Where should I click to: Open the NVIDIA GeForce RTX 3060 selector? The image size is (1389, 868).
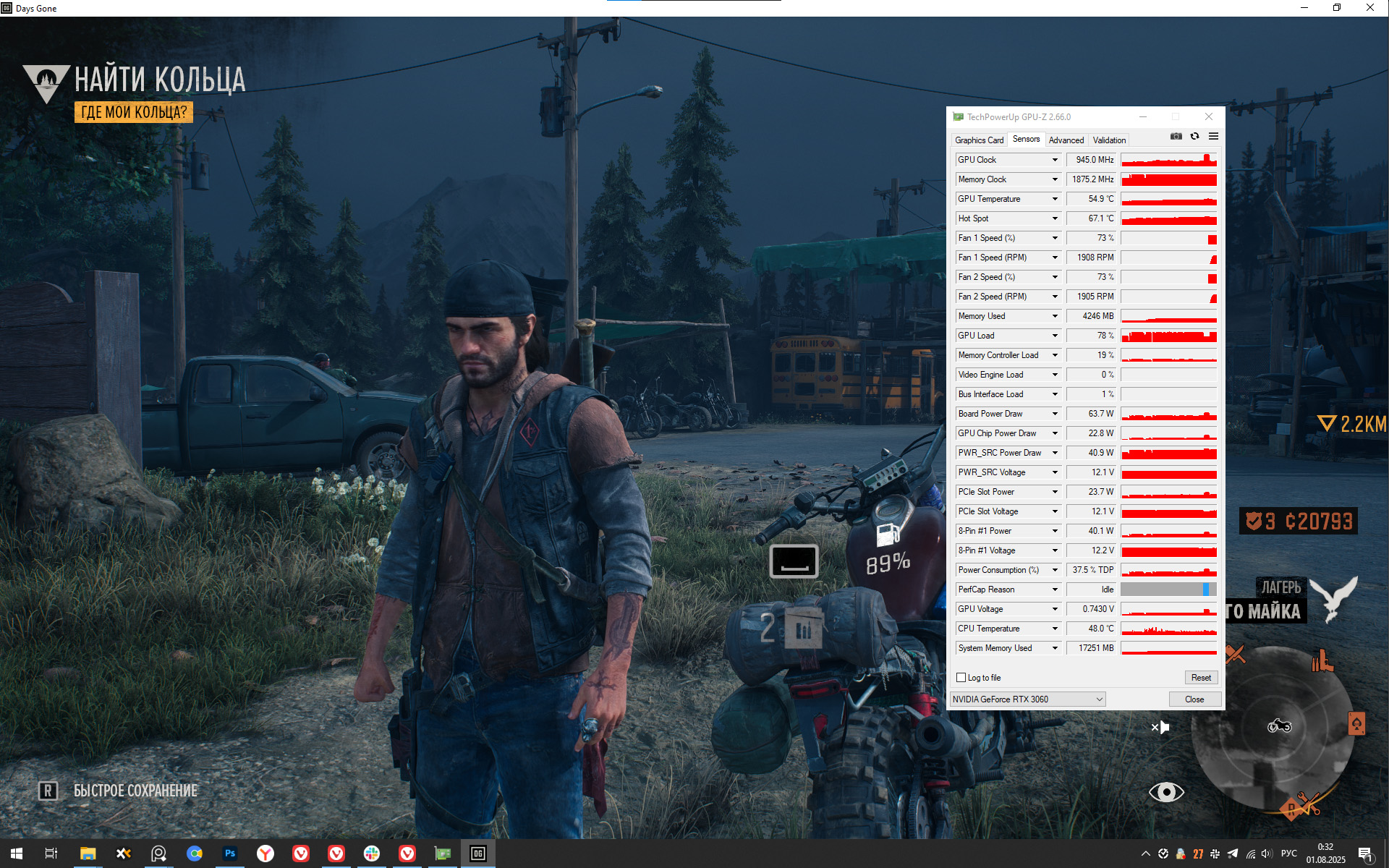tap(1027, 699)
